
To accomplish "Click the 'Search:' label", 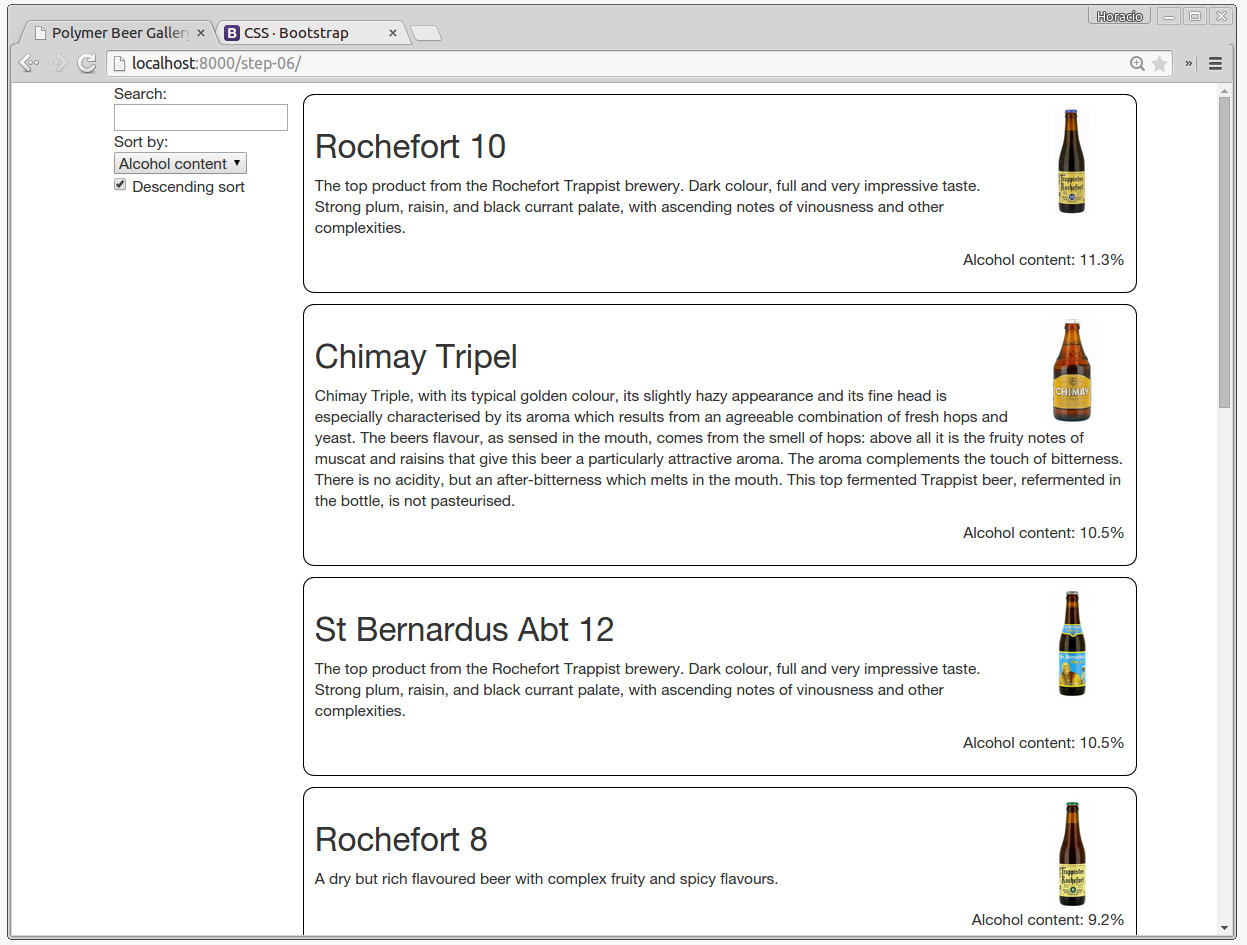I will tap(140, 94).
